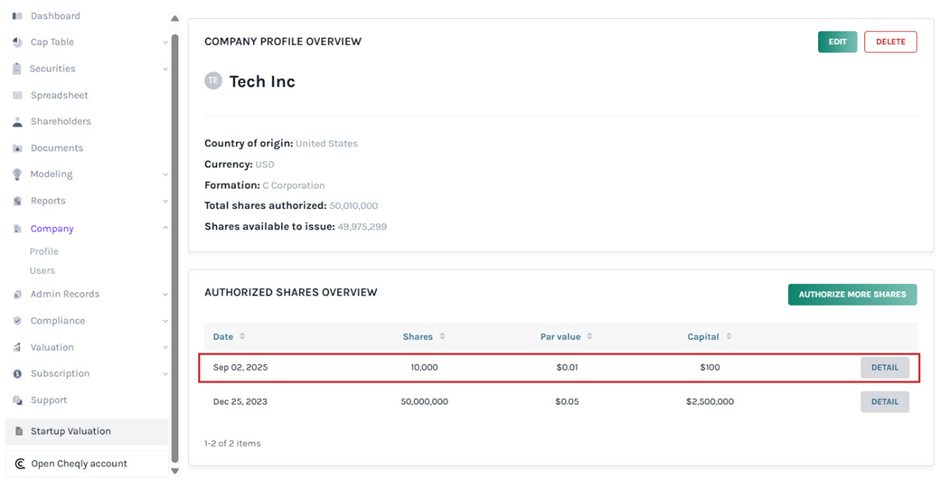
Task: Open the Dashboard menu item
Action: [x=55, y=16]
